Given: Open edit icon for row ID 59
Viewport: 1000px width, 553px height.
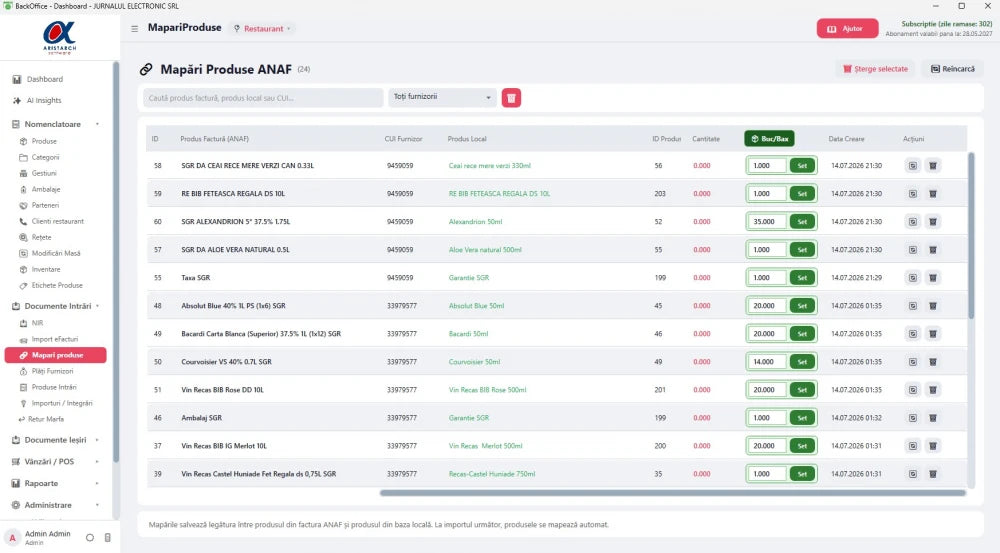Looking at the screenshot, I should [913, 194].
